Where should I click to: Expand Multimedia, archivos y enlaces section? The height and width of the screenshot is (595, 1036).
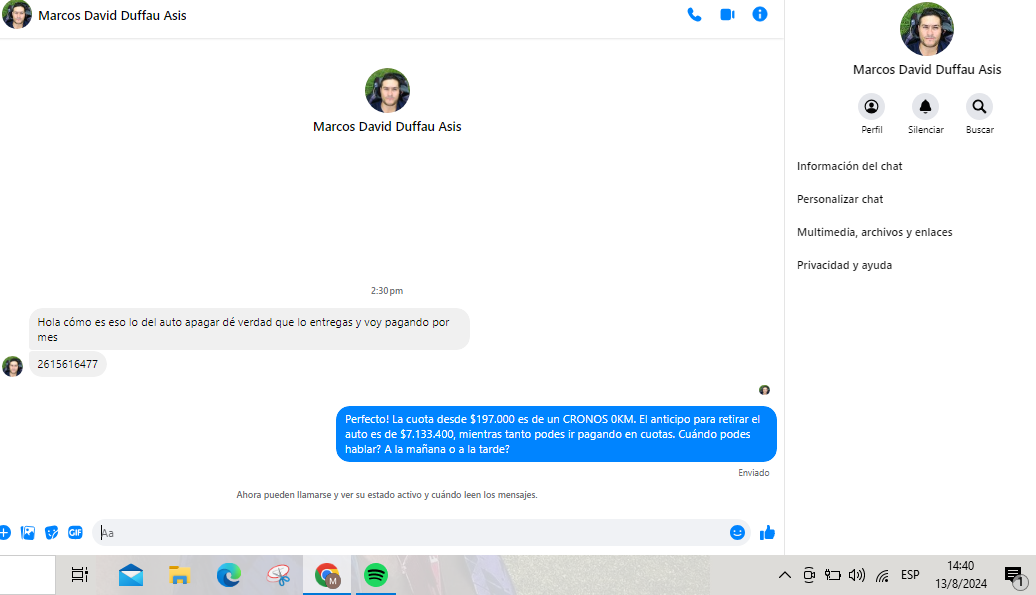874,232
